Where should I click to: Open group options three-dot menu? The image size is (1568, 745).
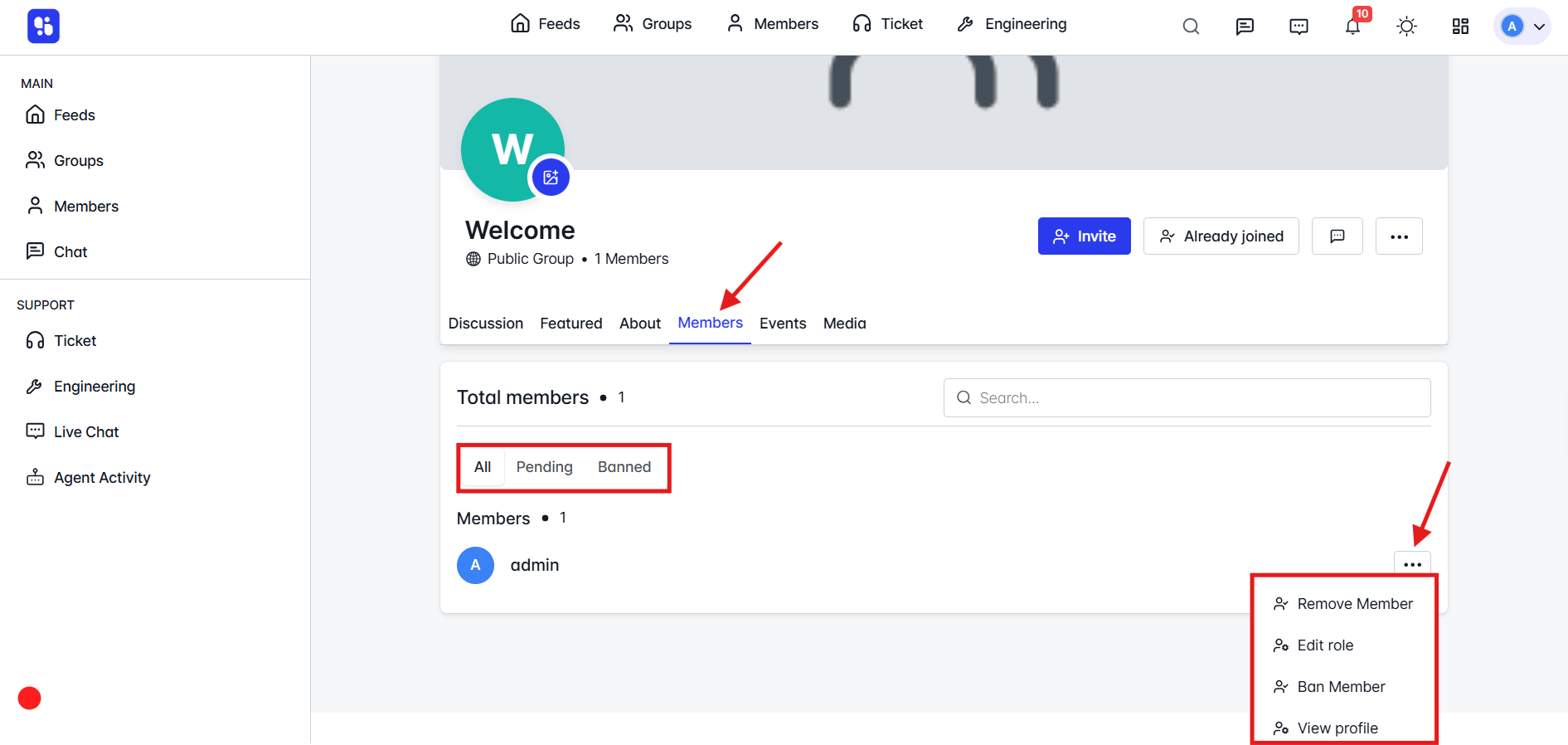[1399, 236]
